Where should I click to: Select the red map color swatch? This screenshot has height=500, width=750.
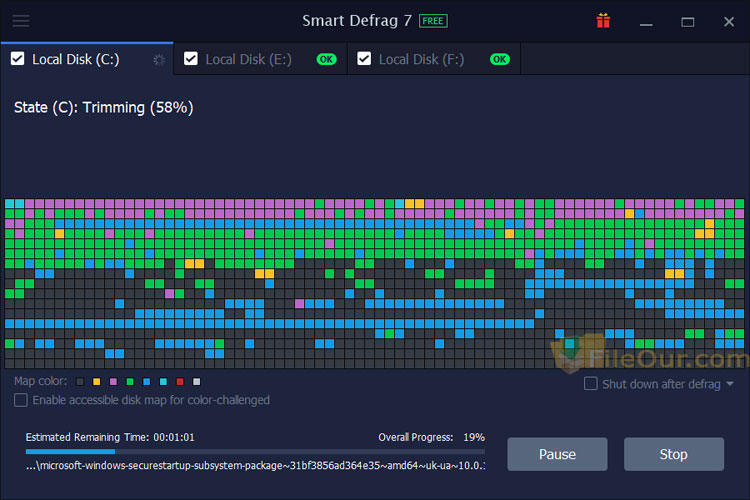pyautogui.click(x=180, y=382)
